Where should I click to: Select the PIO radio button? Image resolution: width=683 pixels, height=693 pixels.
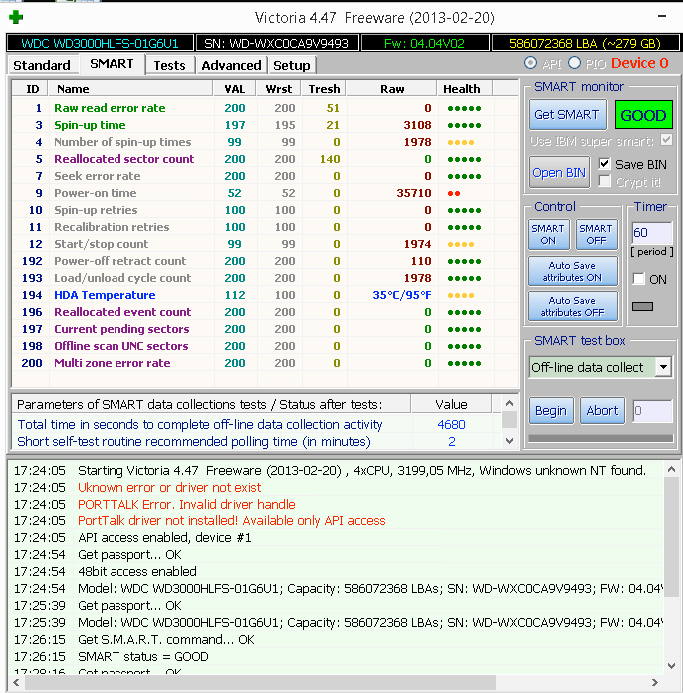574,63
